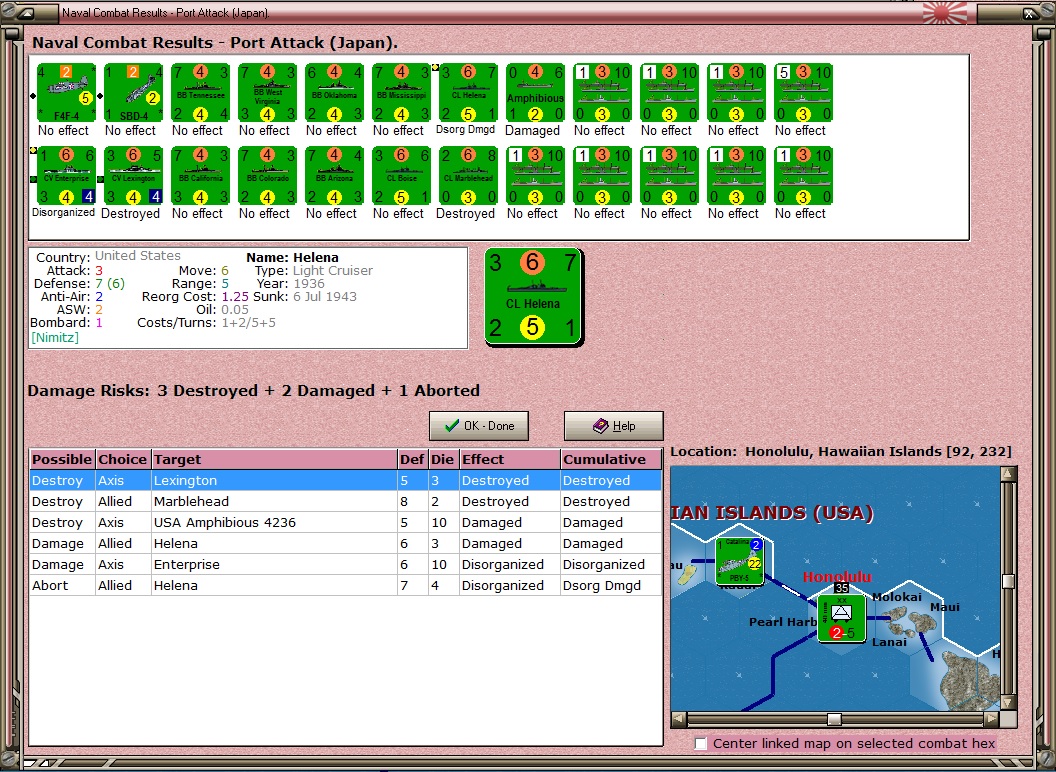Select the Honolulu infantry unit on map
The width and height of the screenshot is (1056, 772).
pos(841,616)
